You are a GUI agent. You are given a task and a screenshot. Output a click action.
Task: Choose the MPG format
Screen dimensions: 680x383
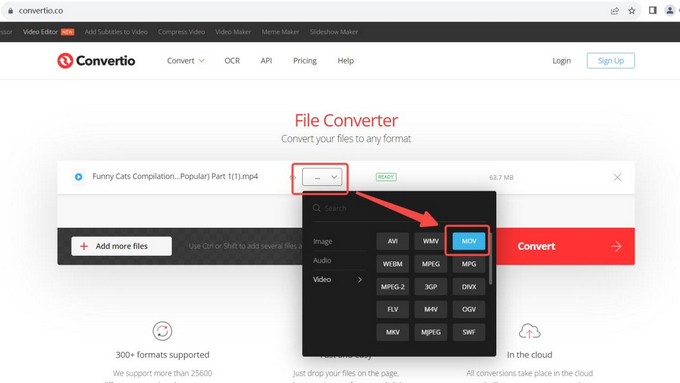coord(469,264)
